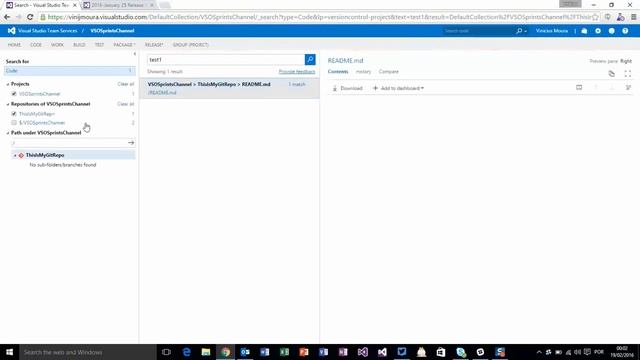Open Windows Store from the taskbar

pos(441,352)
